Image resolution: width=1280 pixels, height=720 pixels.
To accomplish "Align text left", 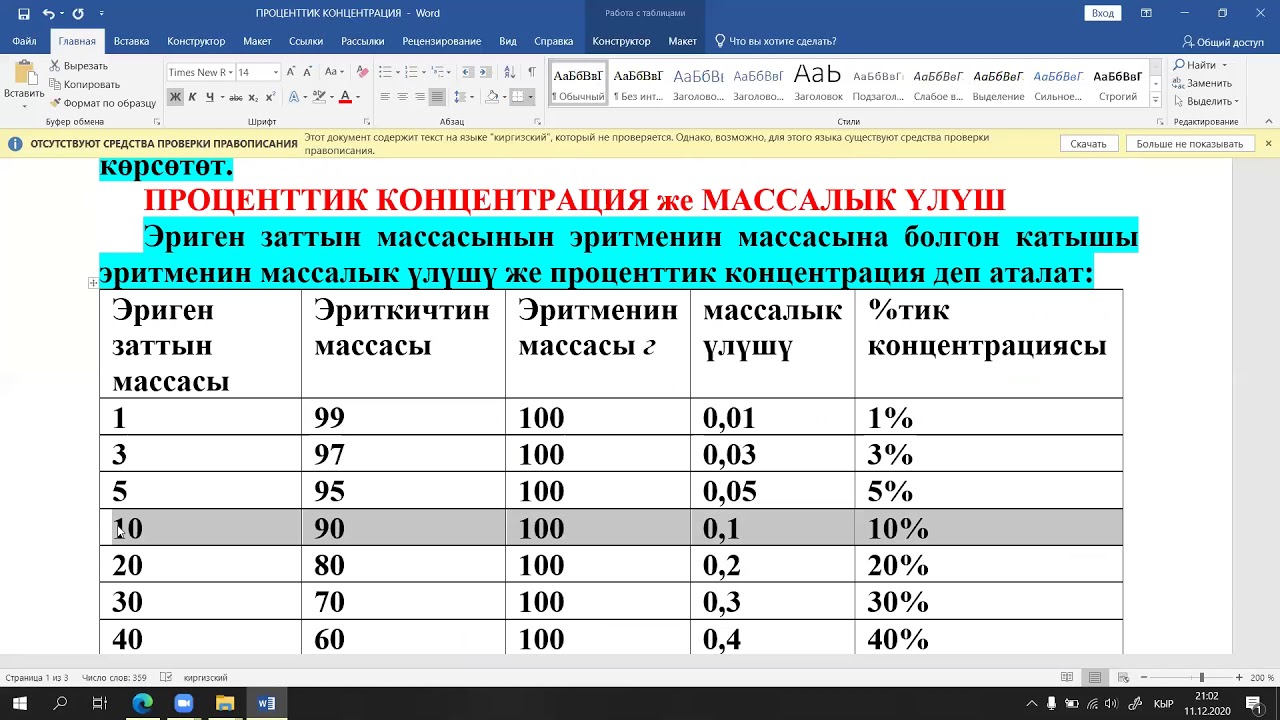I will click(x=385, y=97).
